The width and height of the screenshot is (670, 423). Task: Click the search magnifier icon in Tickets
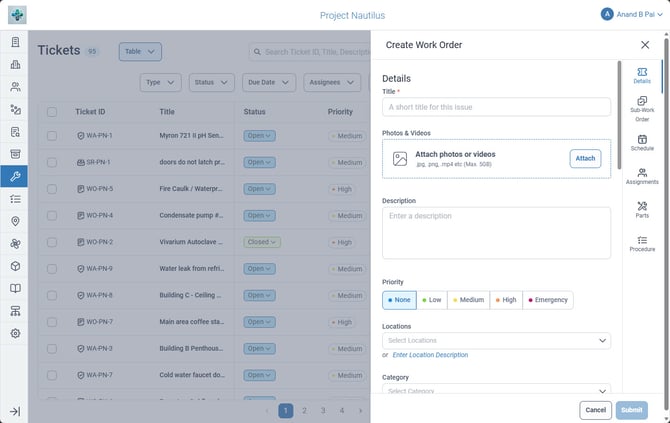[x=257, y=52]
